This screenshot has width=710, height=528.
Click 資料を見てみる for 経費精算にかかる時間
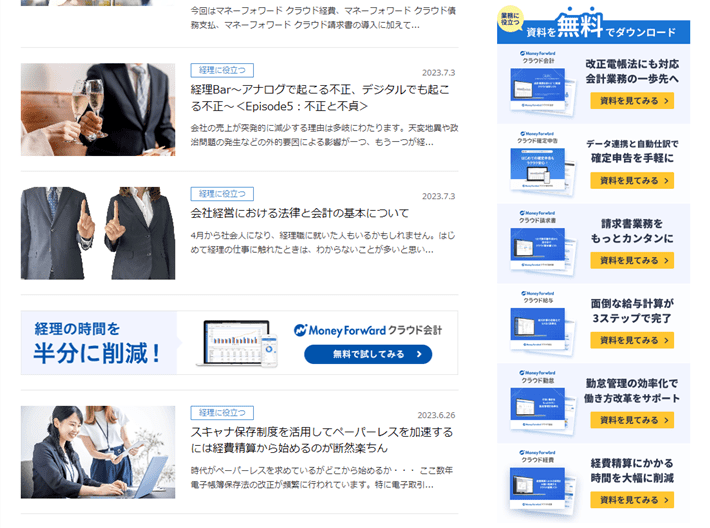coord(632,500)
